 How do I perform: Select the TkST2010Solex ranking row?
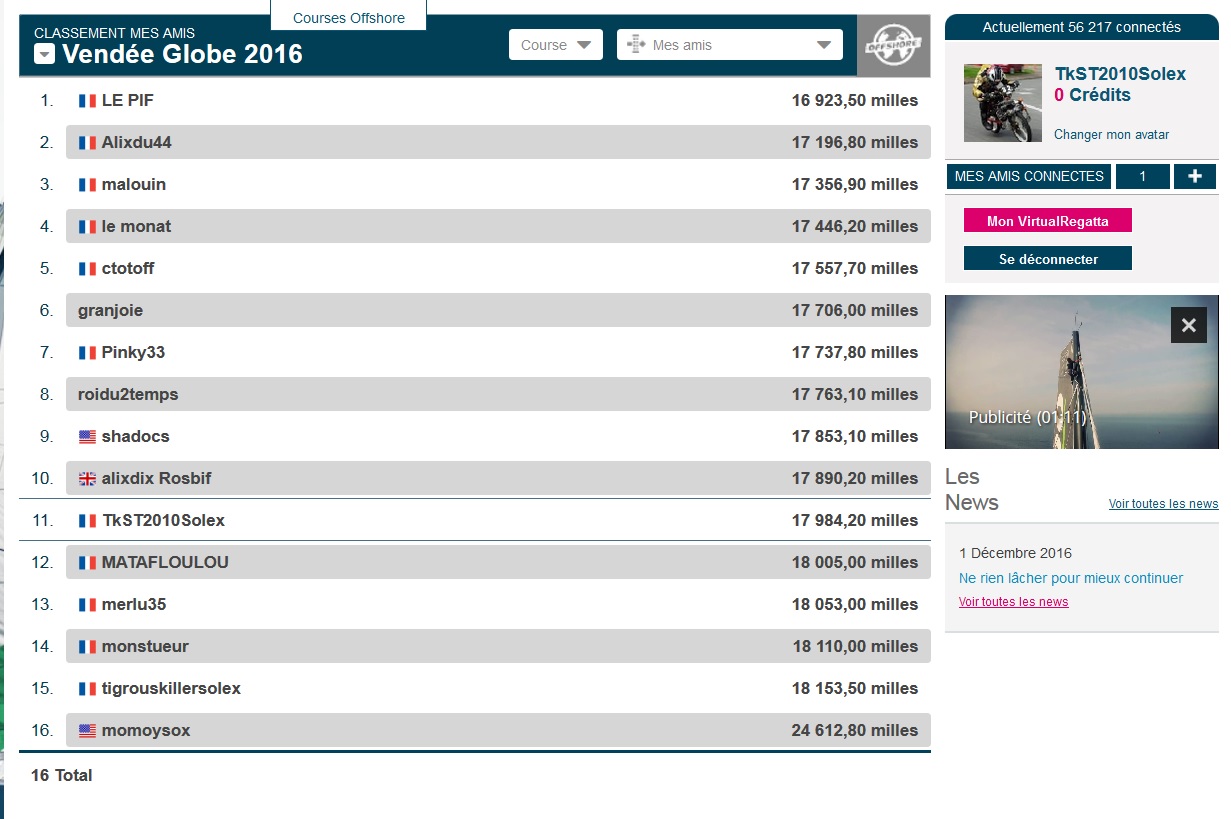(474, 520)
